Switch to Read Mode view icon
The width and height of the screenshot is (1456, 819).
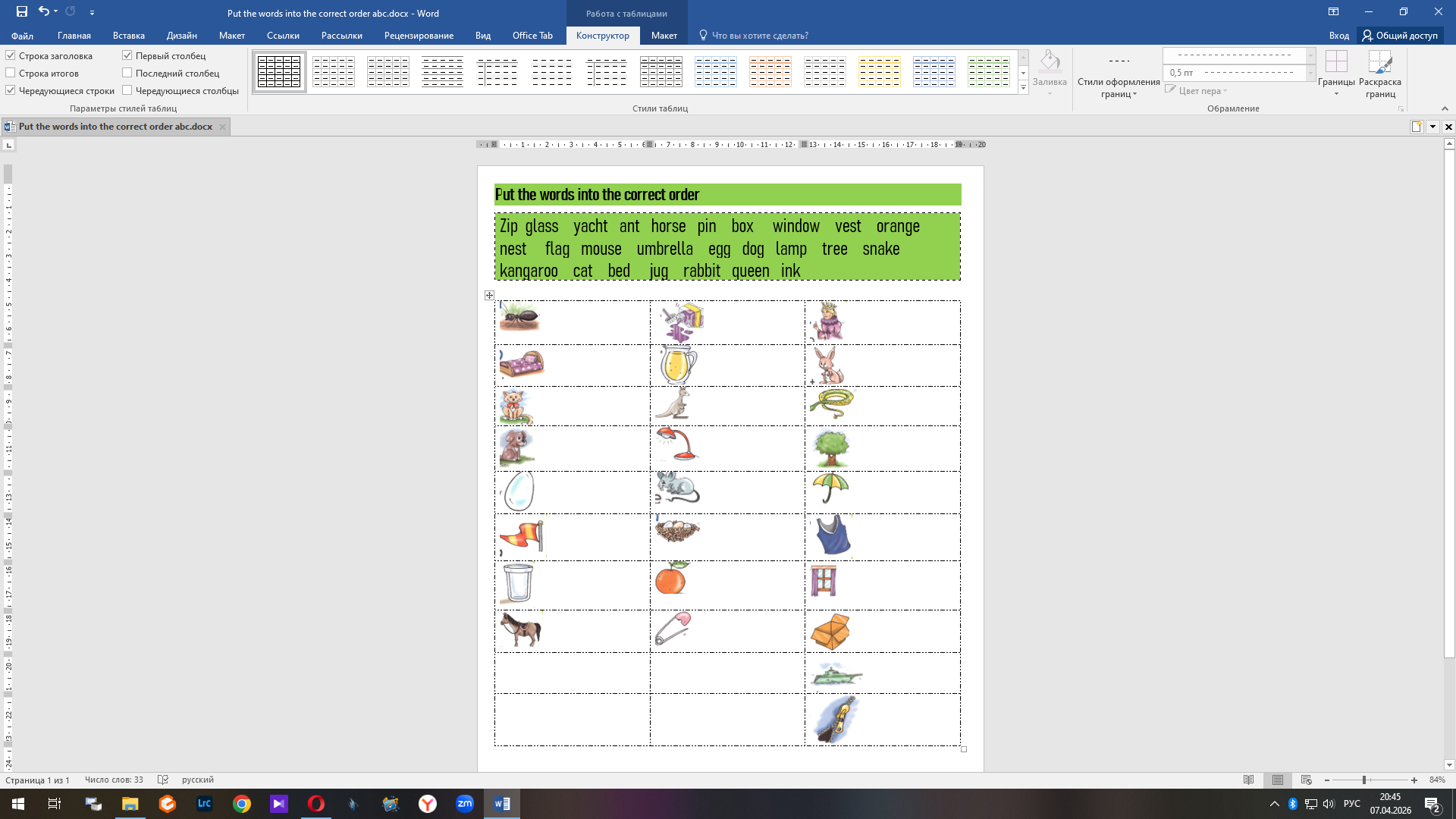pos(1249,780)
